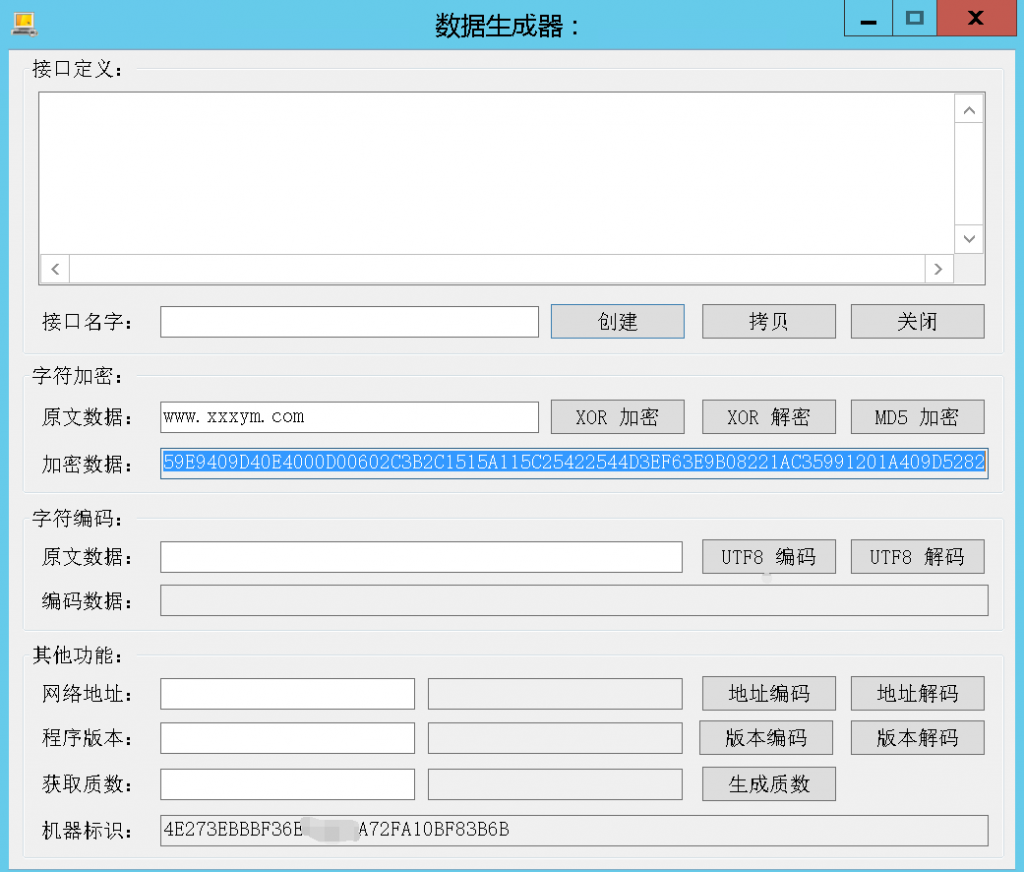The height and width of the screenshot is (872, 1024).
Task: Click the 创建 button
Action: (618, 321)
